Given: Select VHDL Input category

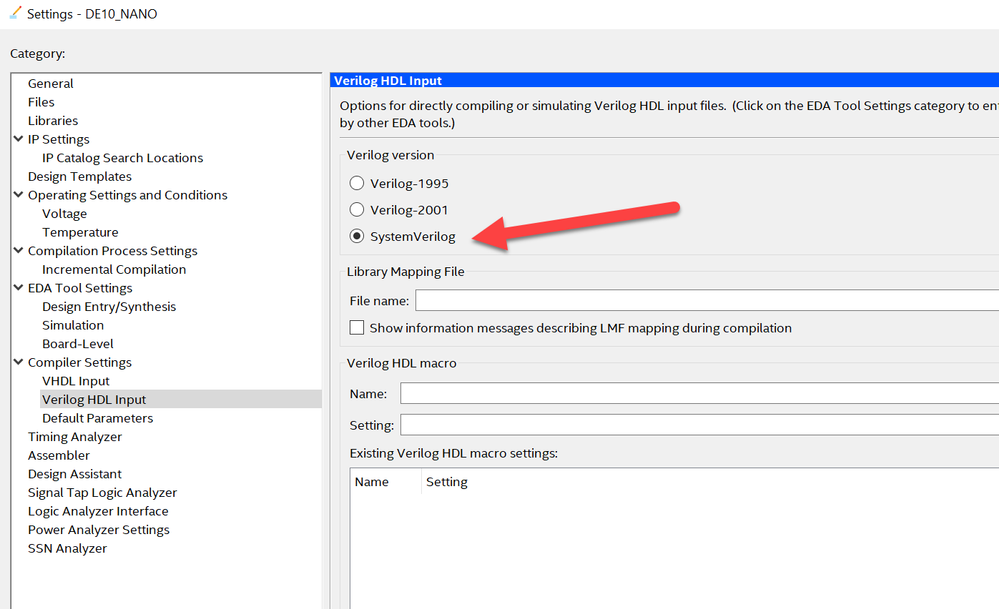Looking at the screenshot, I should pyautogui.click(x=76, y=381).
